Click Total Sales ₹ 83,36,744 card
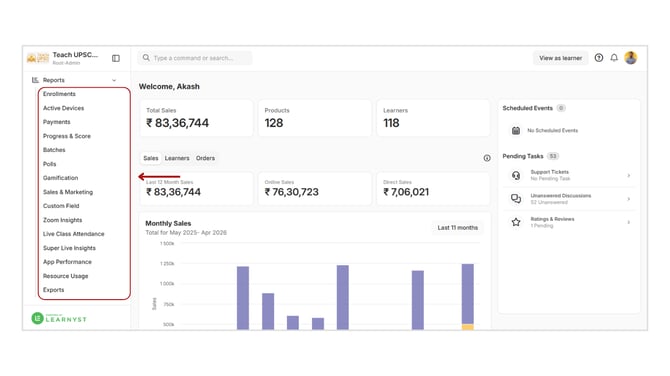Screen dimensions: 670x376 click(196, 118)
